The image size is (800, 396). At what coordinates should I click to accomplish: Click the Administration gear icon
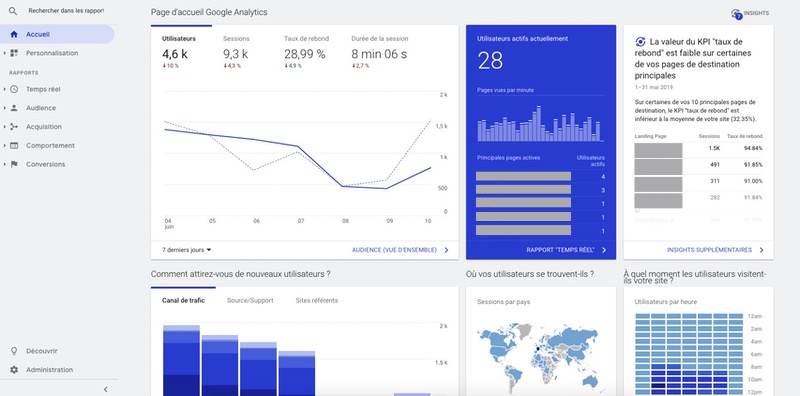tap(14, 370)
